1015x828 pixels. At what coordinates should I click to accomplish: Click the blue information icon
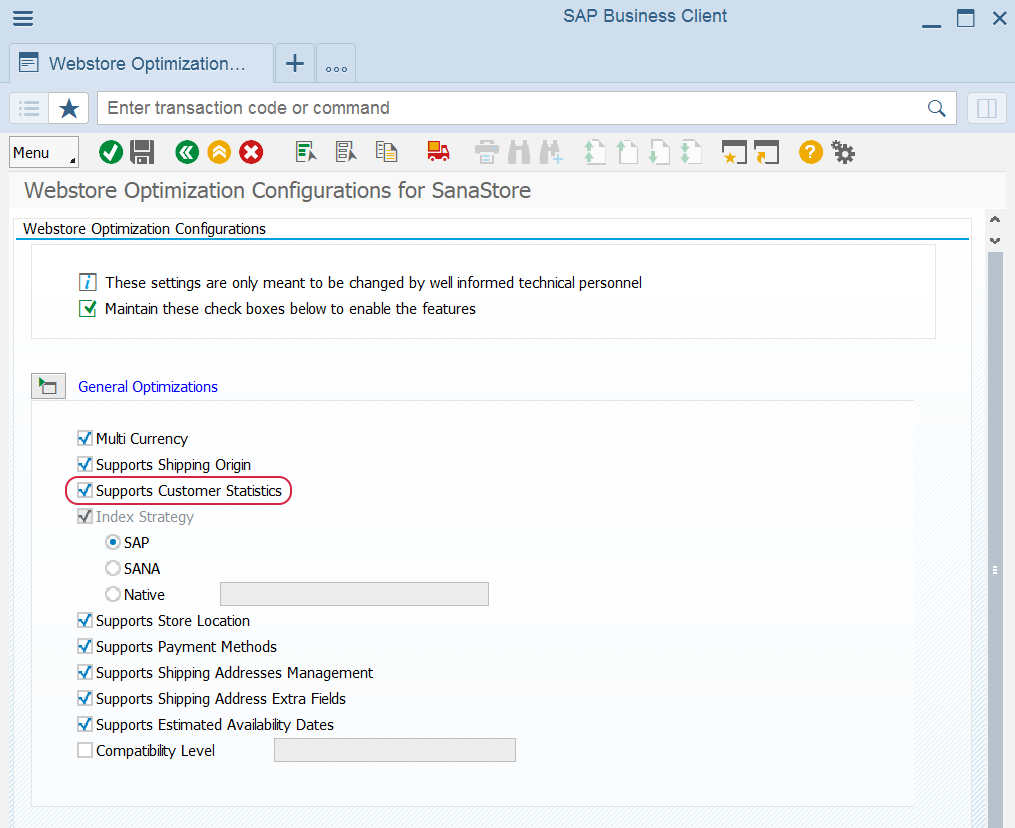(87, 282)
